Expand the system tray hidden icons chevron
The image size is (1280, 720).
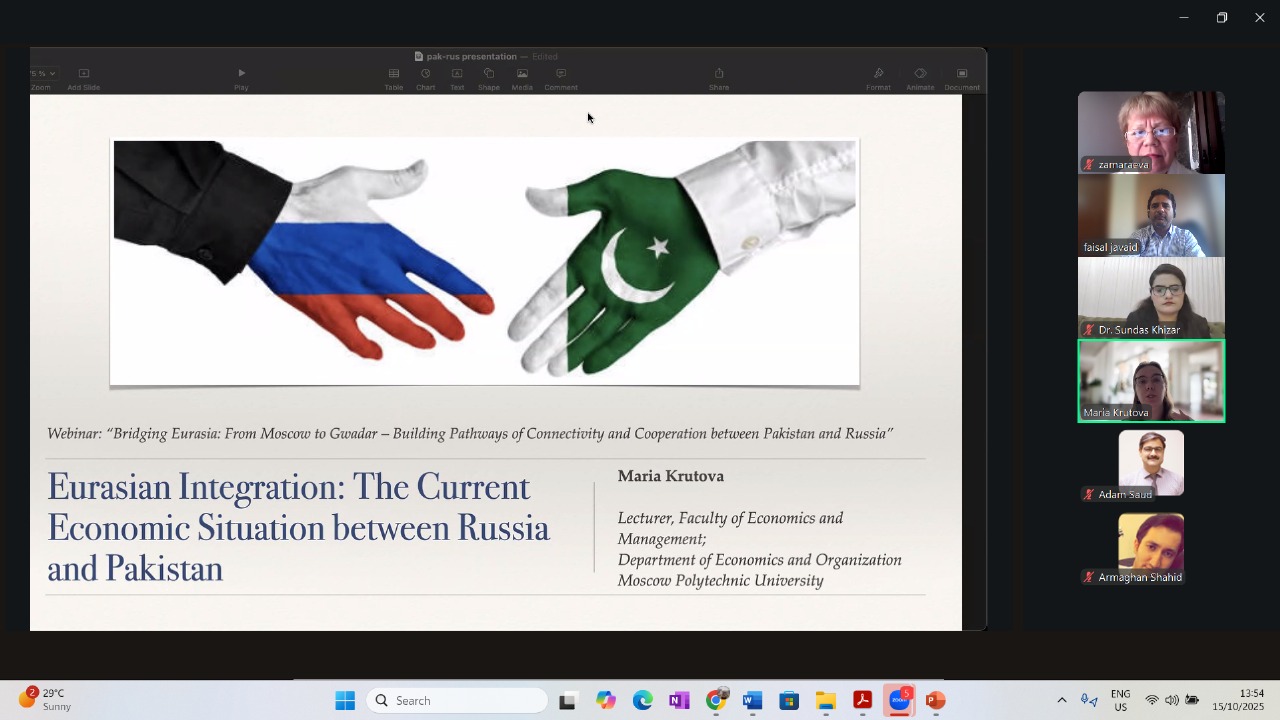coord(1062,700)
